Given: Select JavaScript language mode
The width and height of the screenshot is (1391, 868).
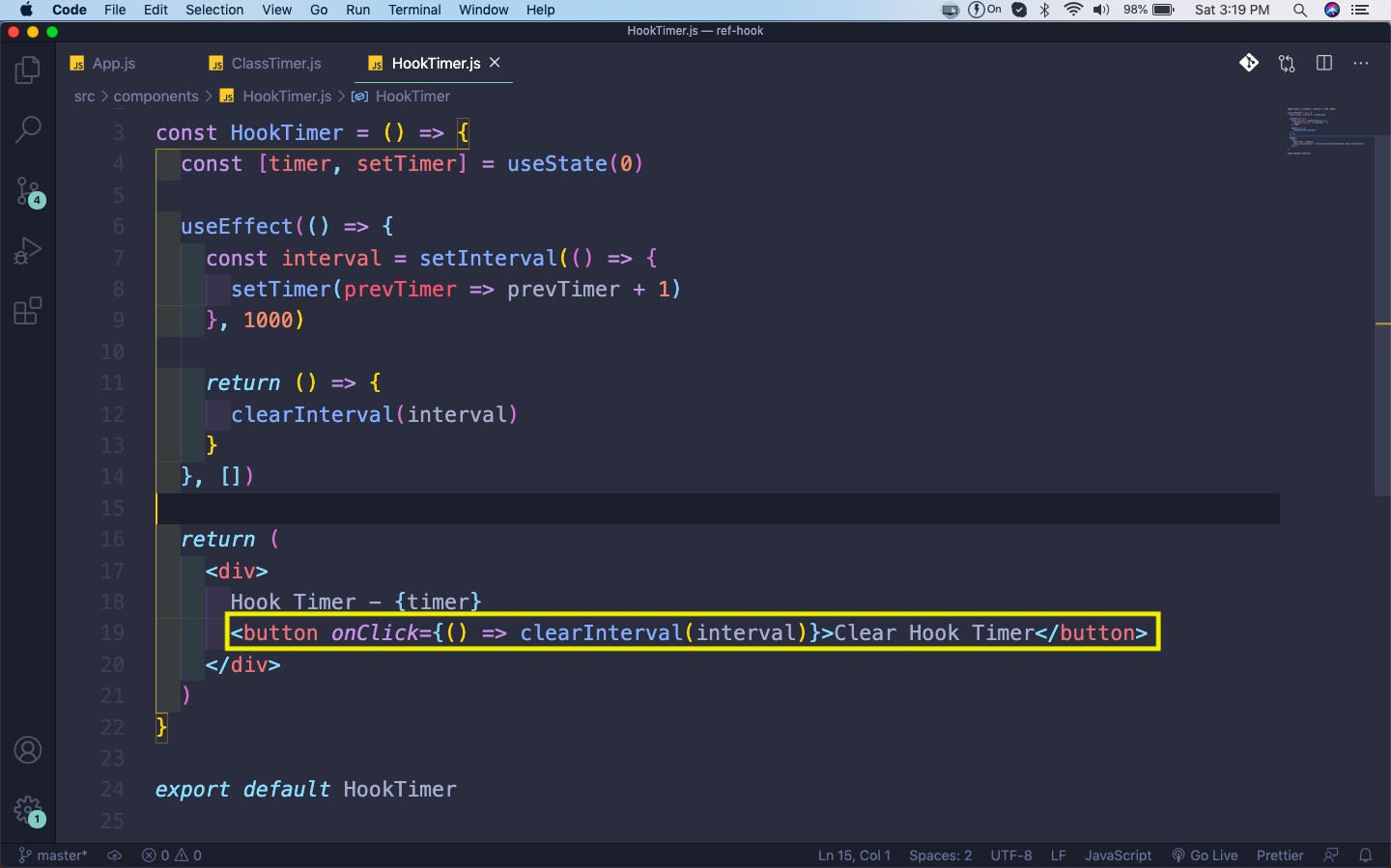Looking at the screenshot, I should tap(1118, 855).
